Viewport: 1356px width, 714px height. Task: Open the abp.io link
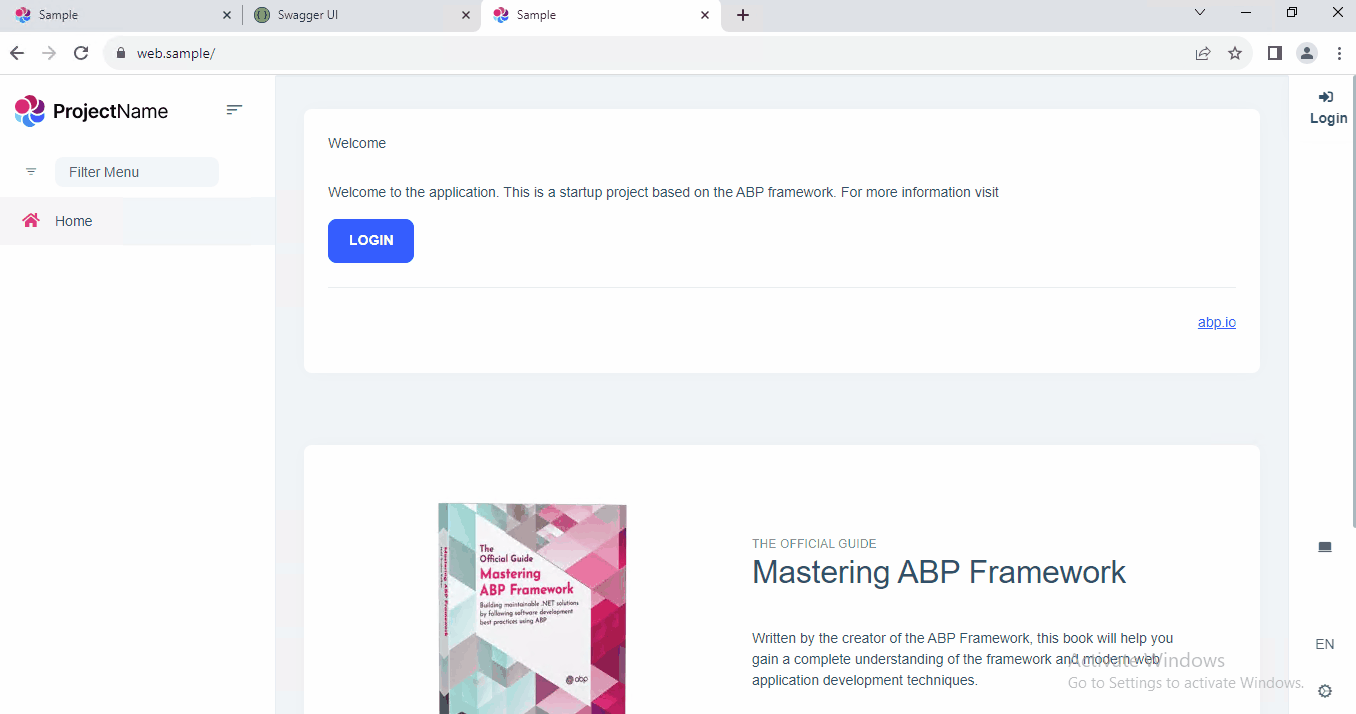pyautogui.click(x=1217, y=322)
